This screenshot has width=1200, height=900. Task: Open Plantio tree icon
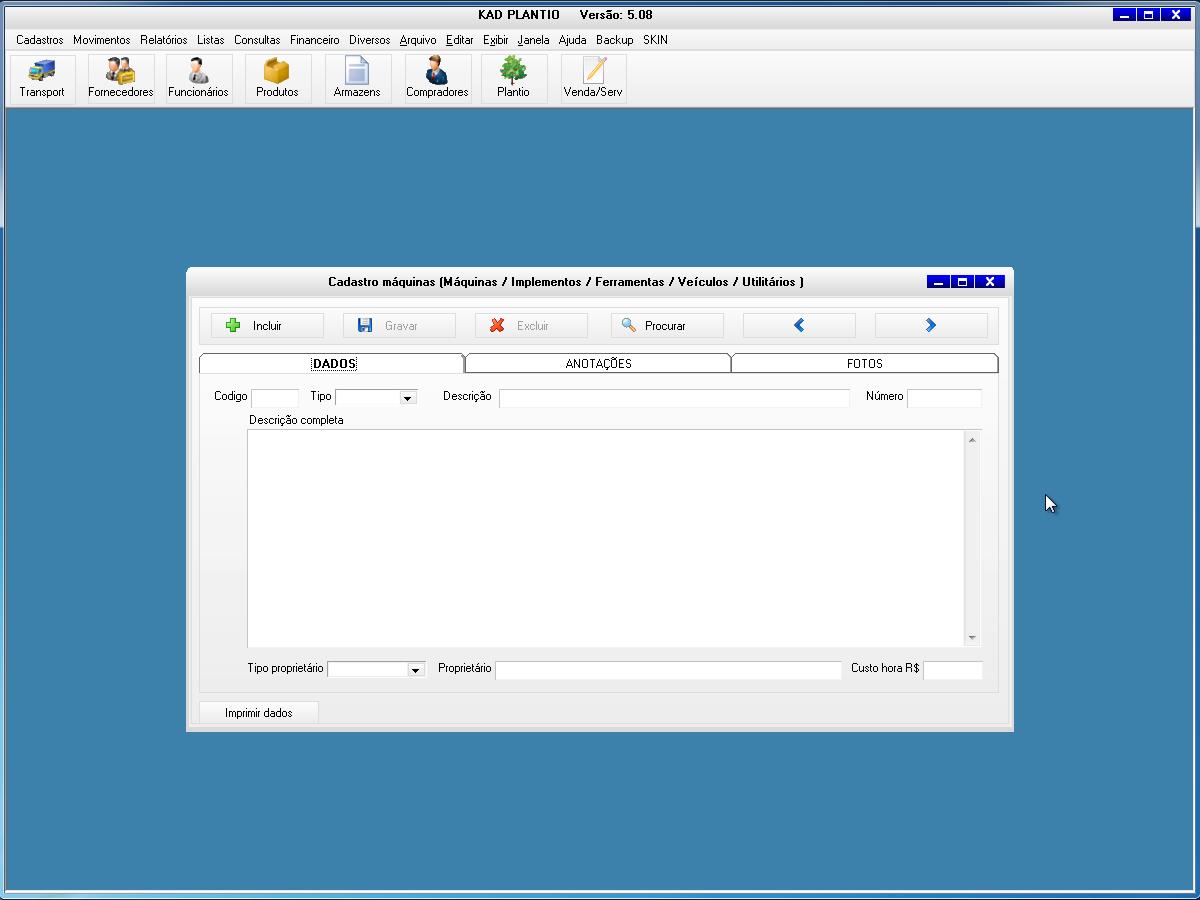point(513,78)
